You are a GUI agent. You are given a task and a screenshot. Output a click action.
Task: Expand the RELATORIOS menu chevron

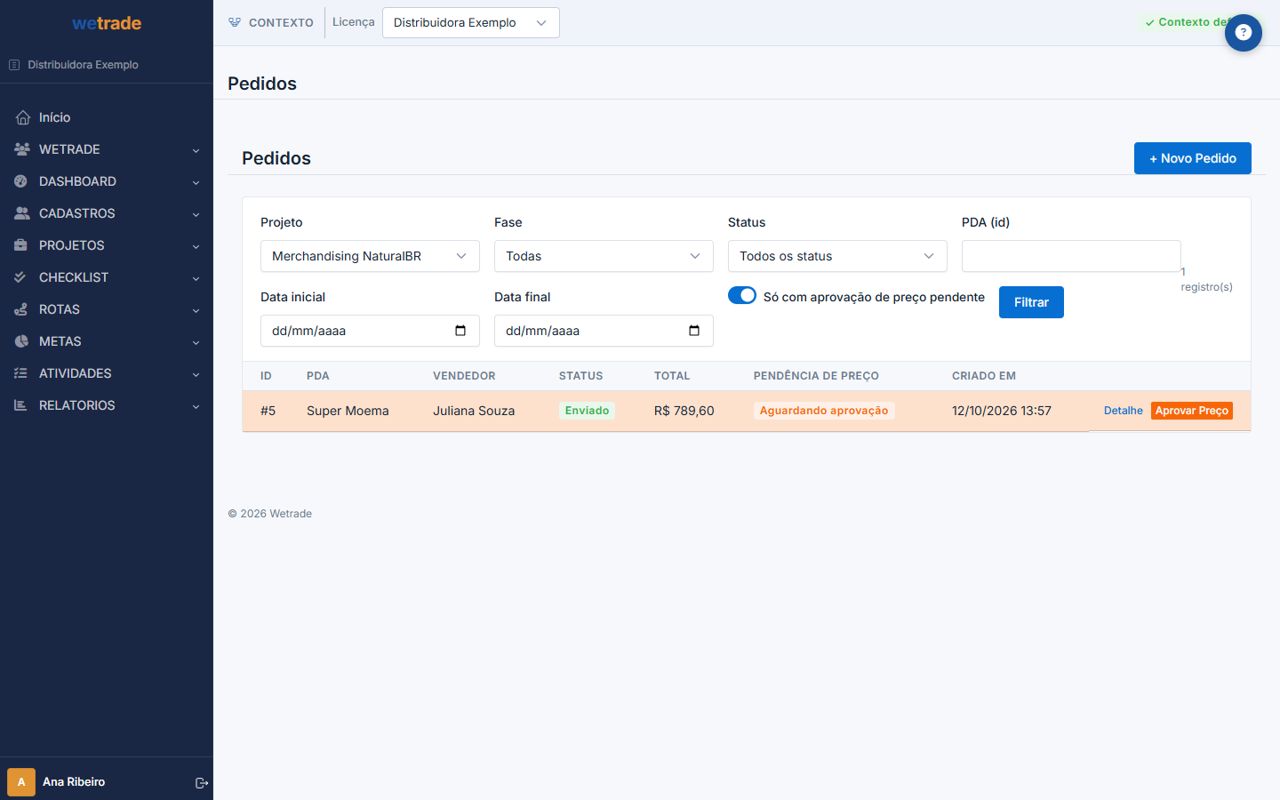pos(196,406)
